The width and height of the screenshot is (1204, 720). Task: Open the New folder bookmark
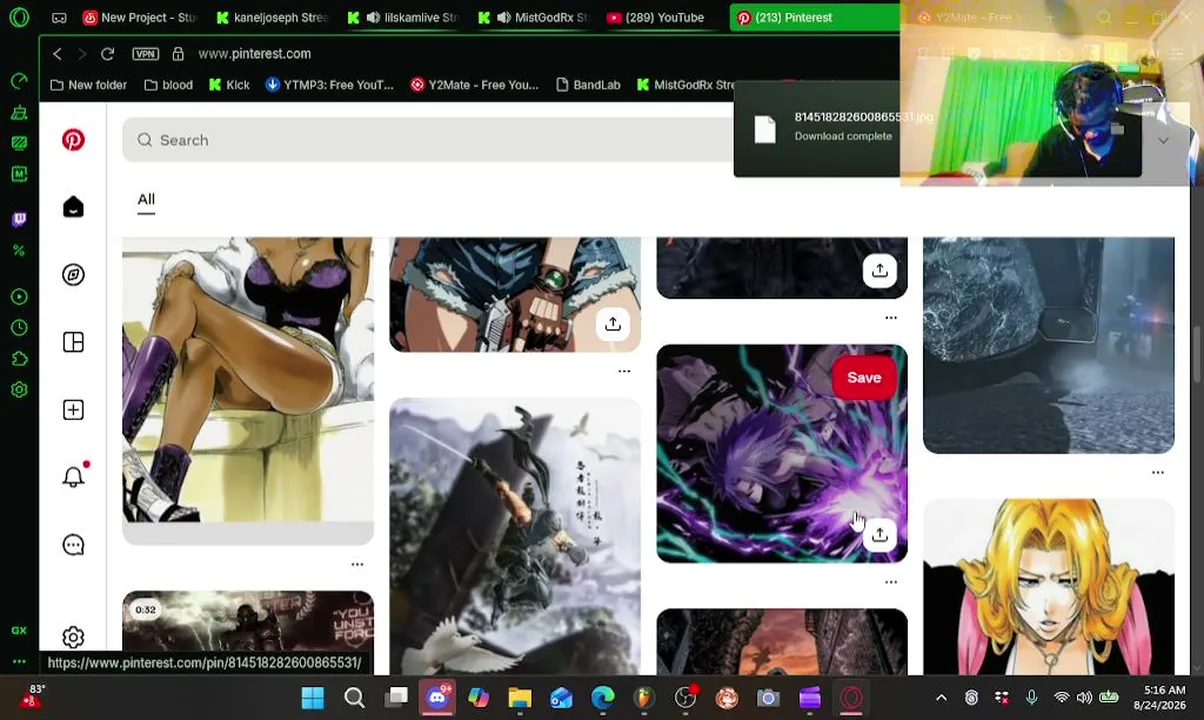pyautogui.click(x=88, y=85)
